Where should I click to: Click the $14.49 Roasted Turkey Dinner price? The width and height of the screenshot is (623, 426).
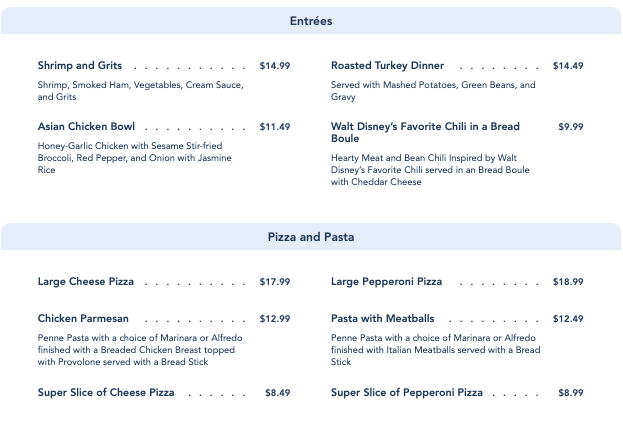click(x=568, y=66)
